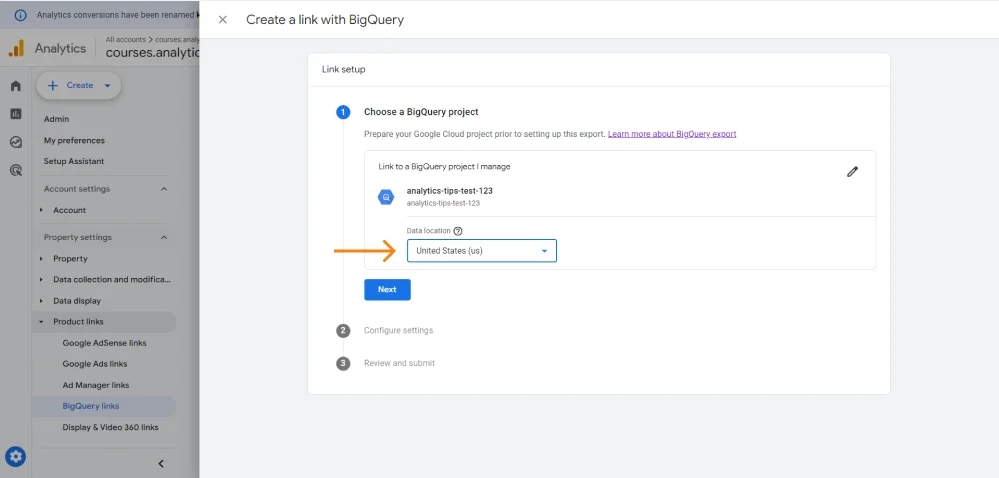Open Advertising icon in the left rail

(x=16, y=170)
